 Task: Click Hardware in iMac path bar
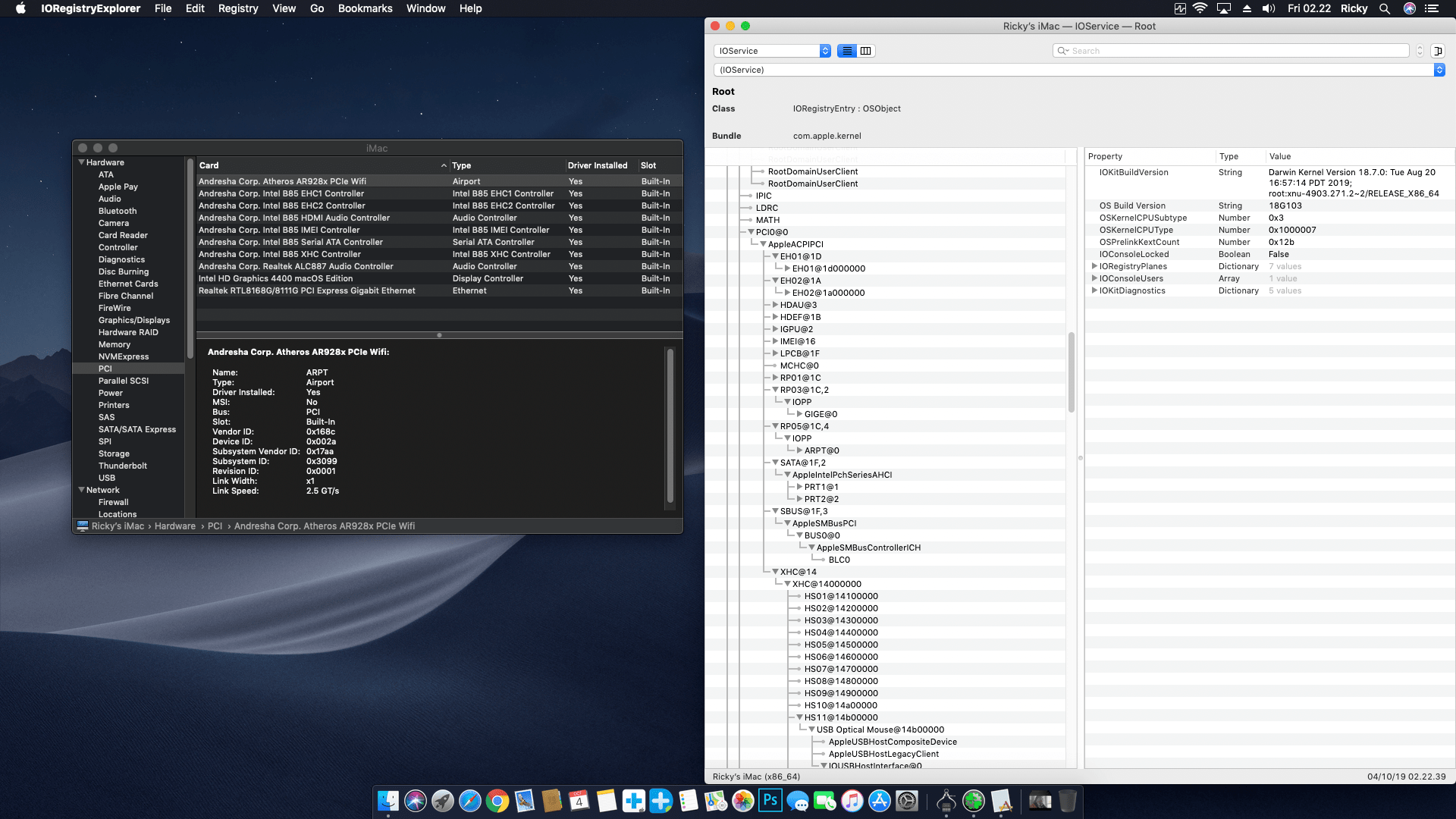(175, 526)
